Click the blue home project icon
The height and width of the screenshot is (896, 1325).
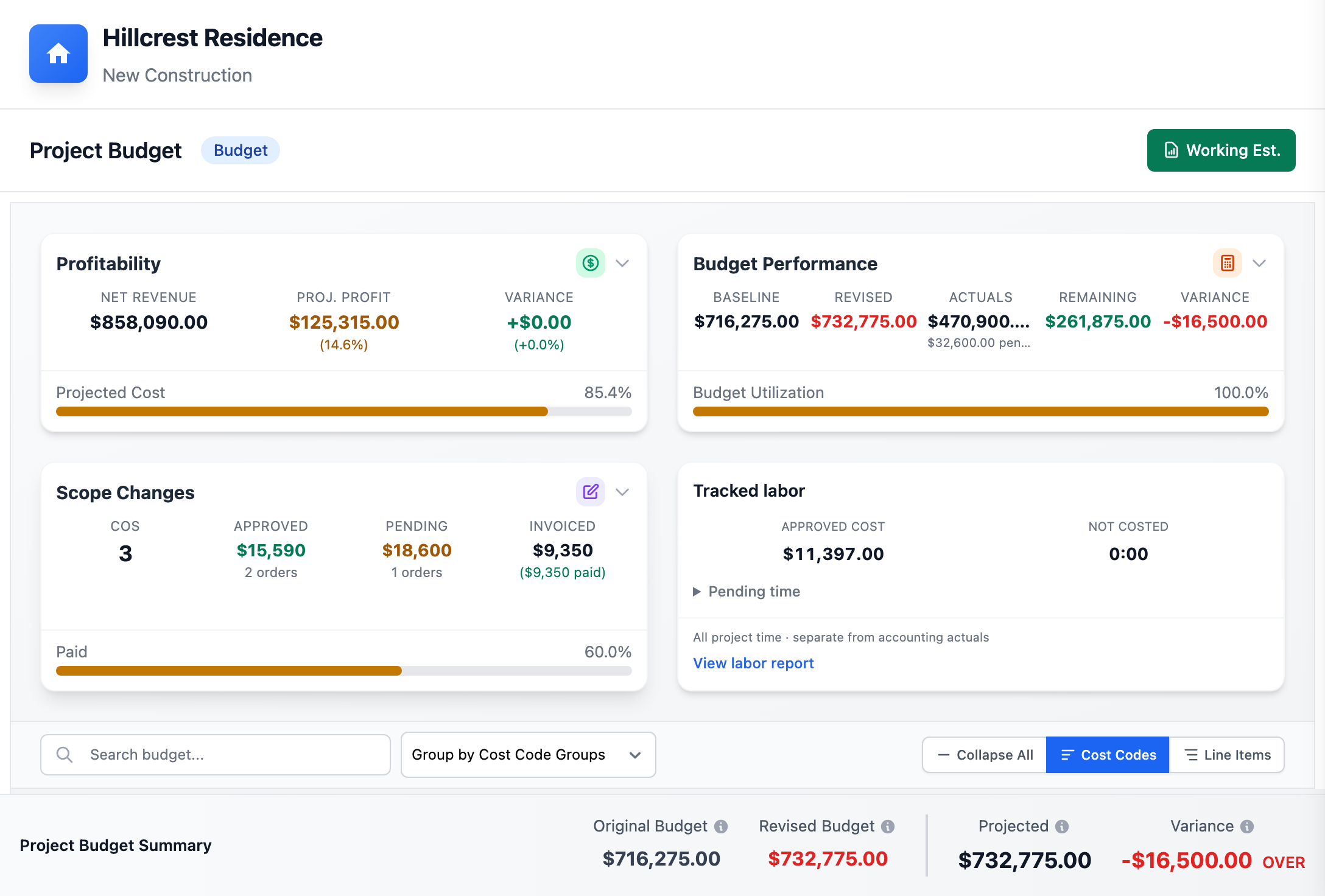click(58, 54)
